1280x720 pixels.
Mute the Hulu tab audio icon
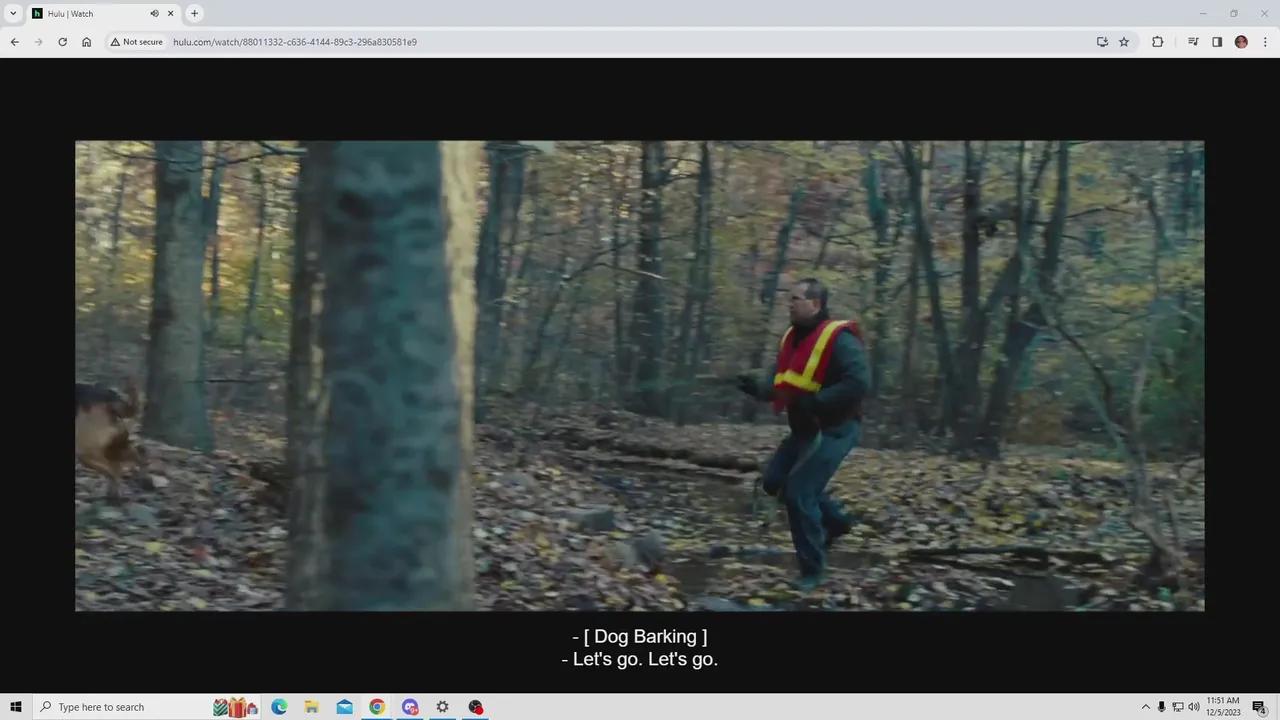click(x=154, y=13)
